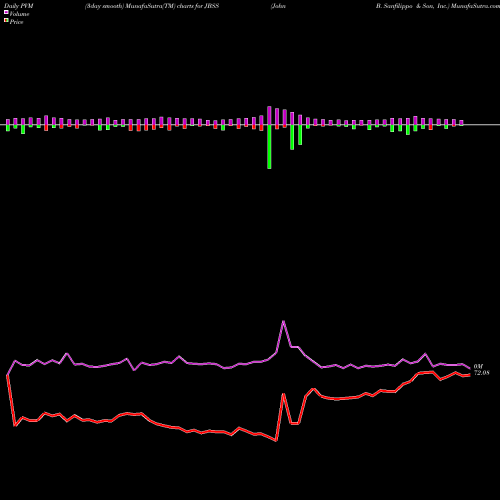Click the 'B. Sanfilippo & Son, Inc.' company name
The image size is (500, 500).
pos(413,6)
